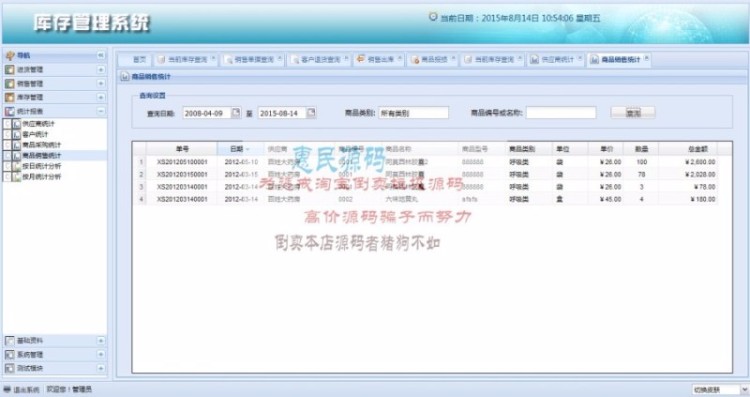Open 客户统计 in the sidebar tree

click(x=35, y=134)
